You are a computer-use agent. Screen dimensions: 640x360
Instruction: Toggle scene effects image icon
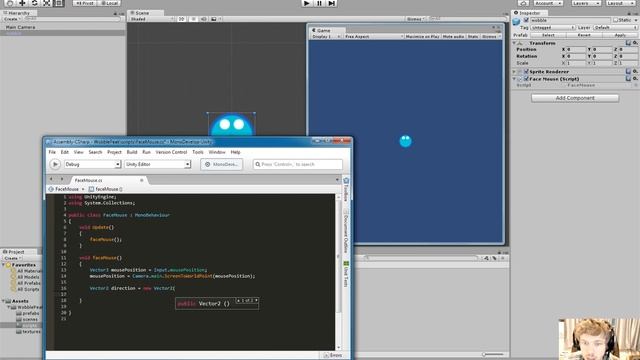pyautogui.click(x=213, y=19)
